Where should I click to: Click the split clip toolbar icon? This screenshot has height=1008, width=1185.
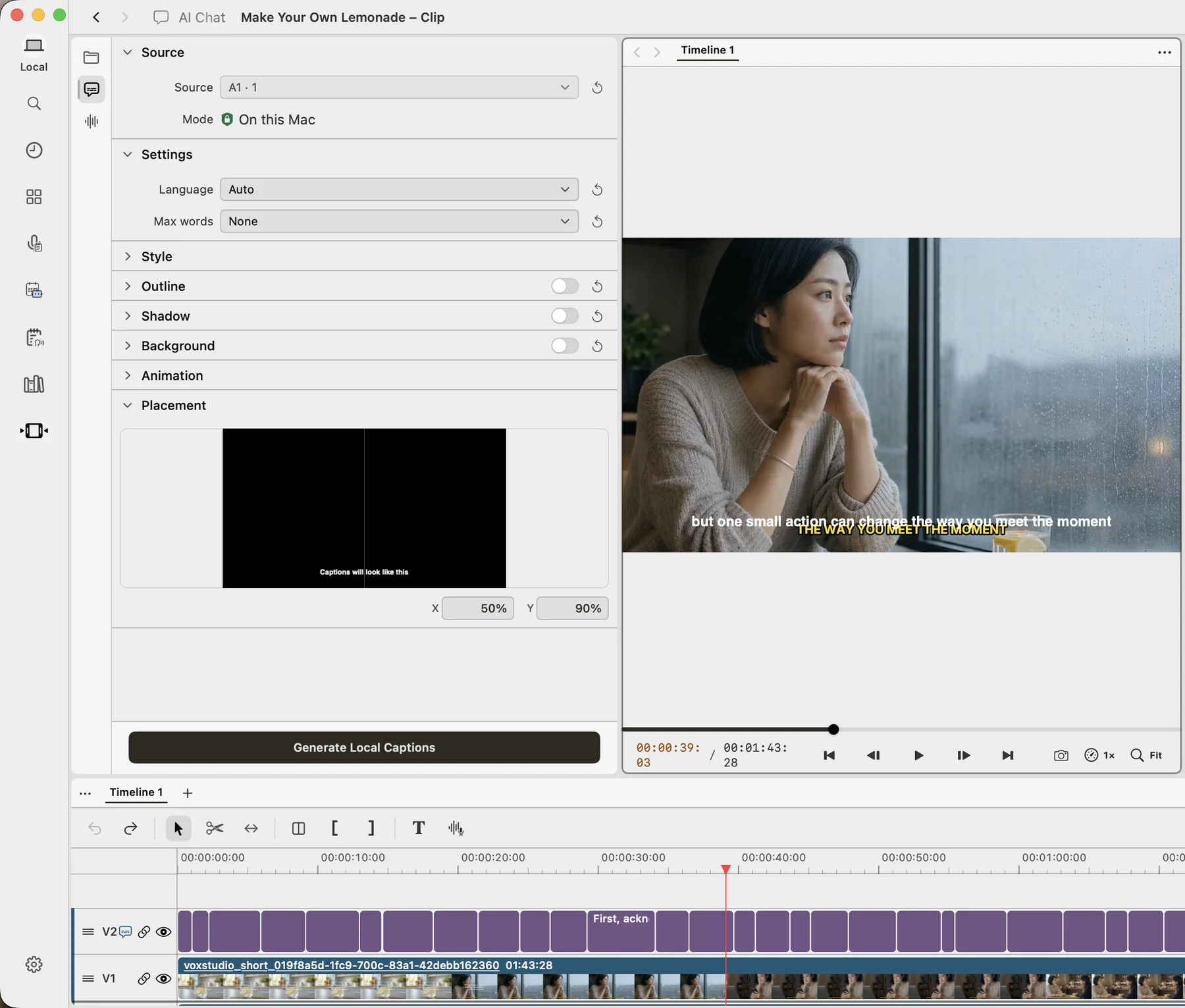click(x=298, y=828)
